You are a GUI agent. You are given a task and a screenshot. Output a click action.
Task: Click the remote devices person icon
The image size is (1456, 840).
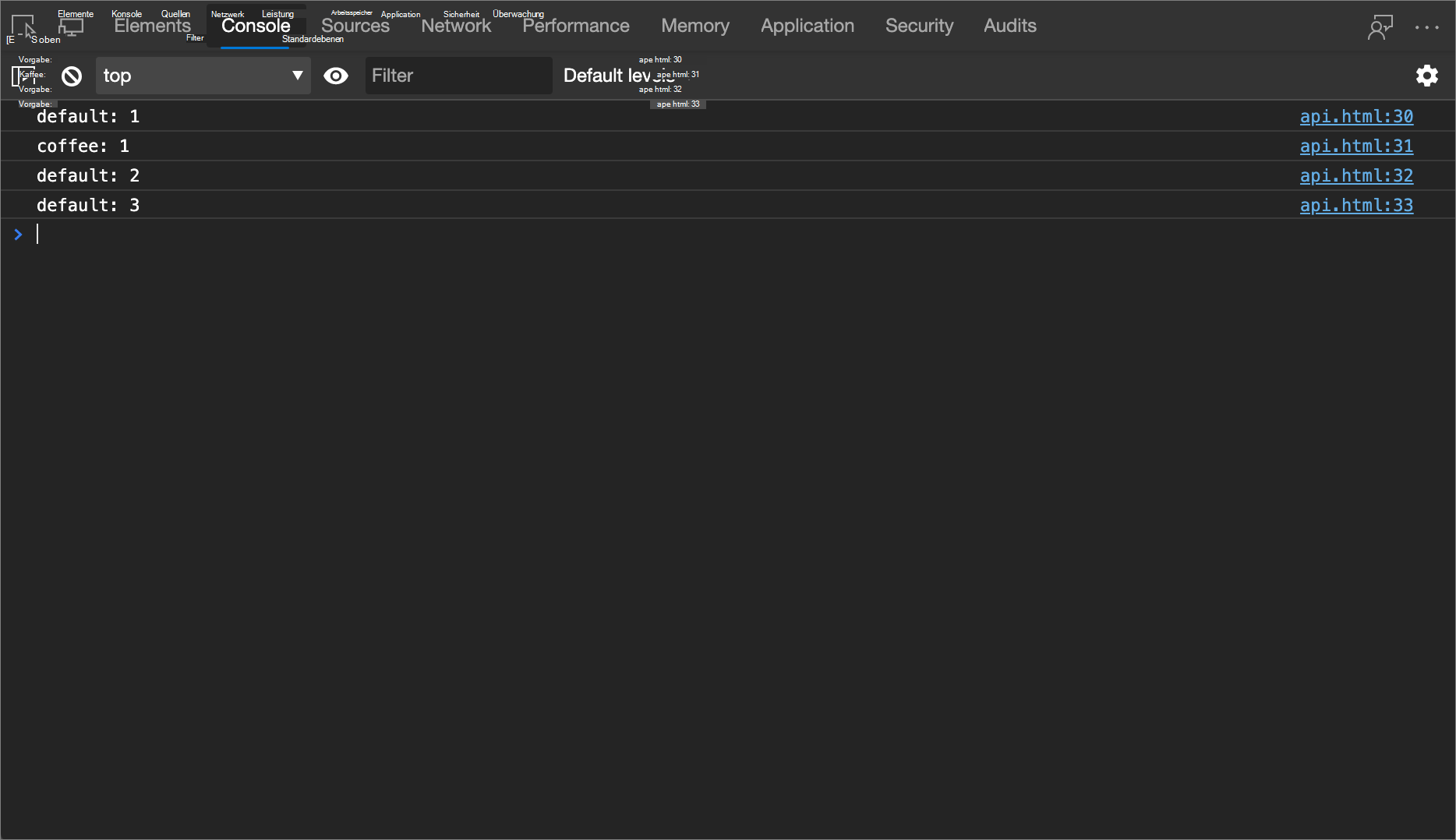coord(1380,26)
